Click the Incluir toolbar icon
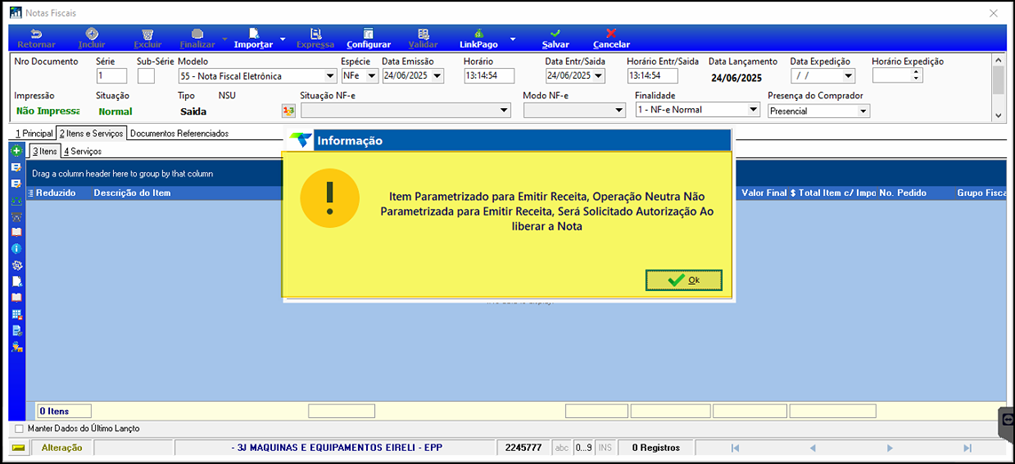Screen dimensions: 1015x464 pos(92,34)
